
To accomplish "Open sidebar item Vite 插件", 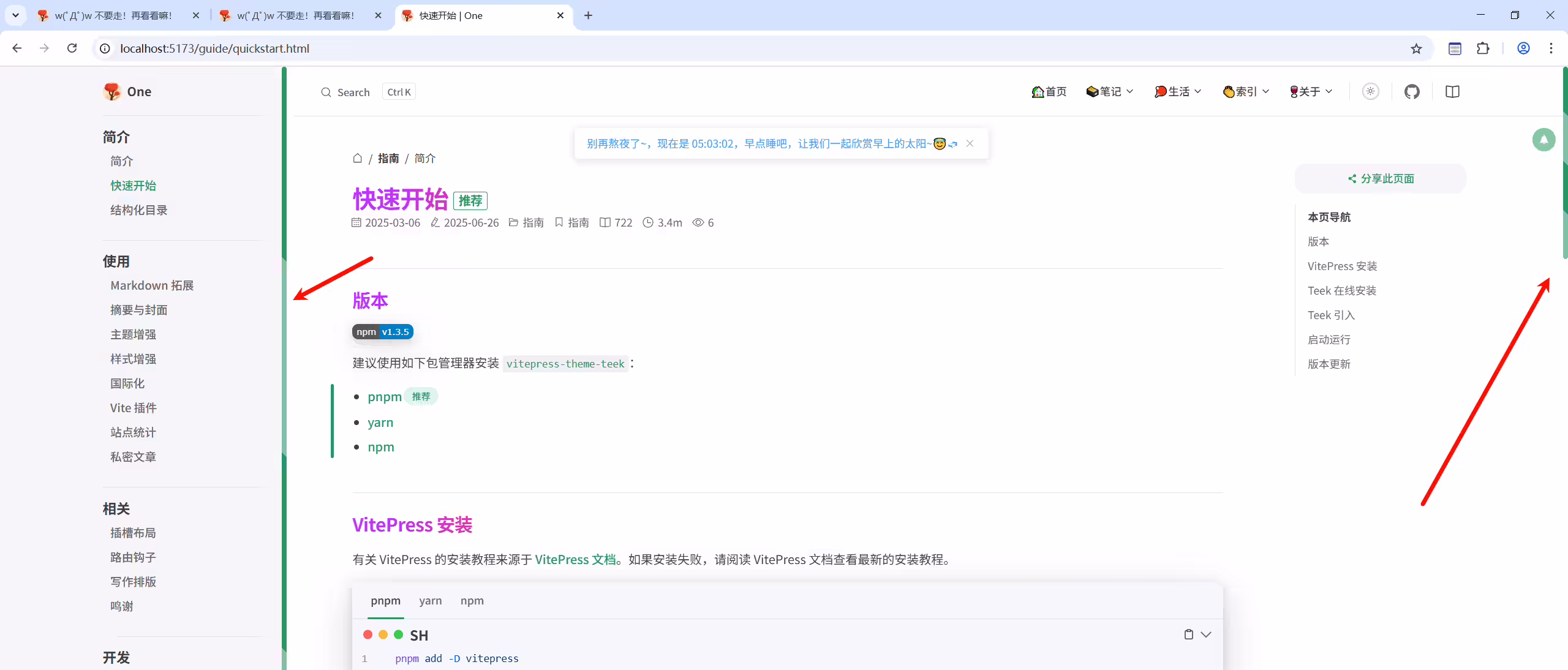I will coord(133,408).
